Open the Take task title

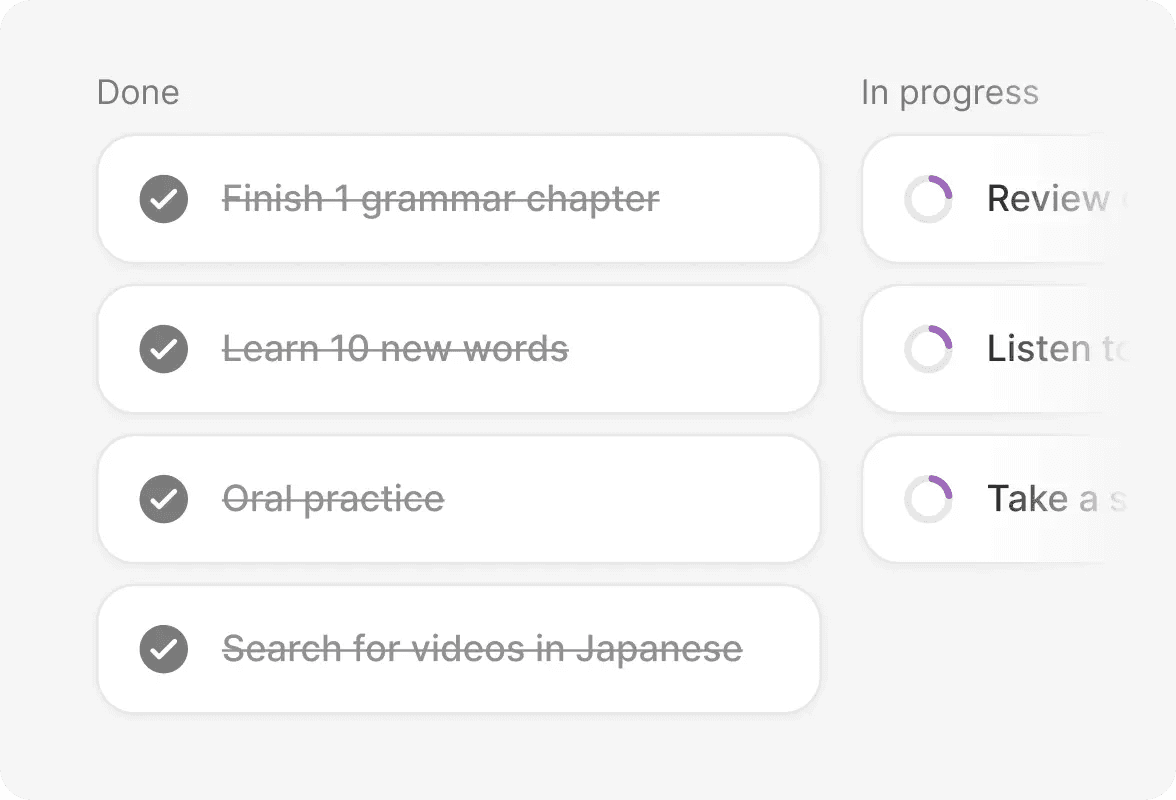click(x=1030, y=499)
